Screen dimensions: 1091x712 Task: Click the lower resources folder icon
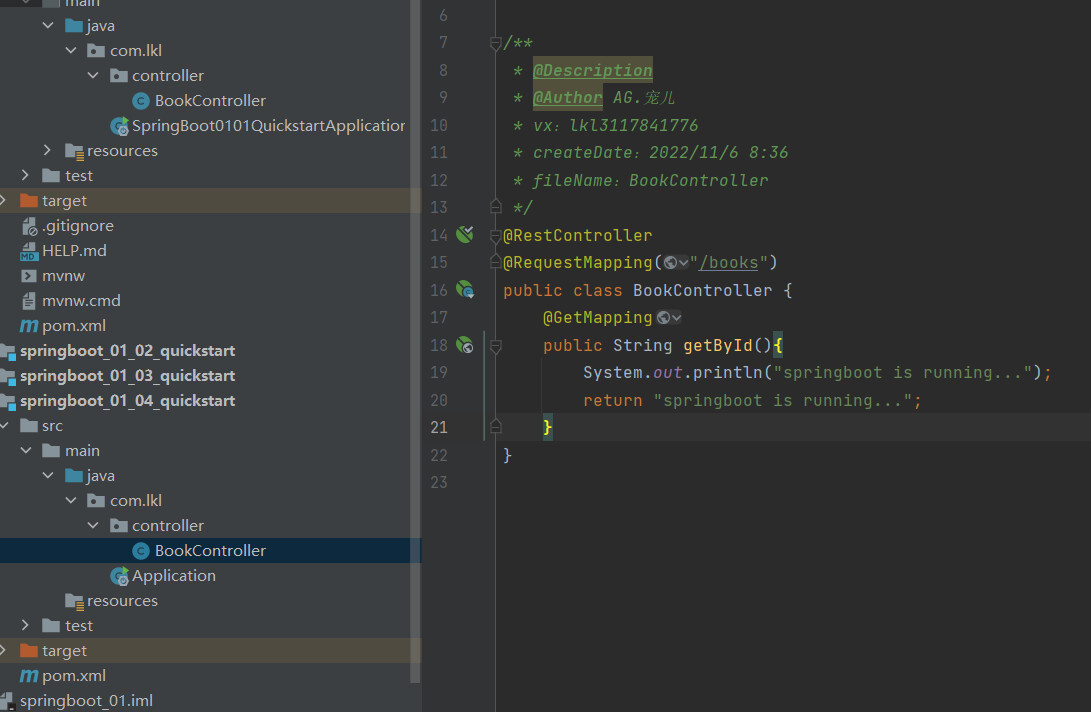pyautogui.click(x=74, y=601)
